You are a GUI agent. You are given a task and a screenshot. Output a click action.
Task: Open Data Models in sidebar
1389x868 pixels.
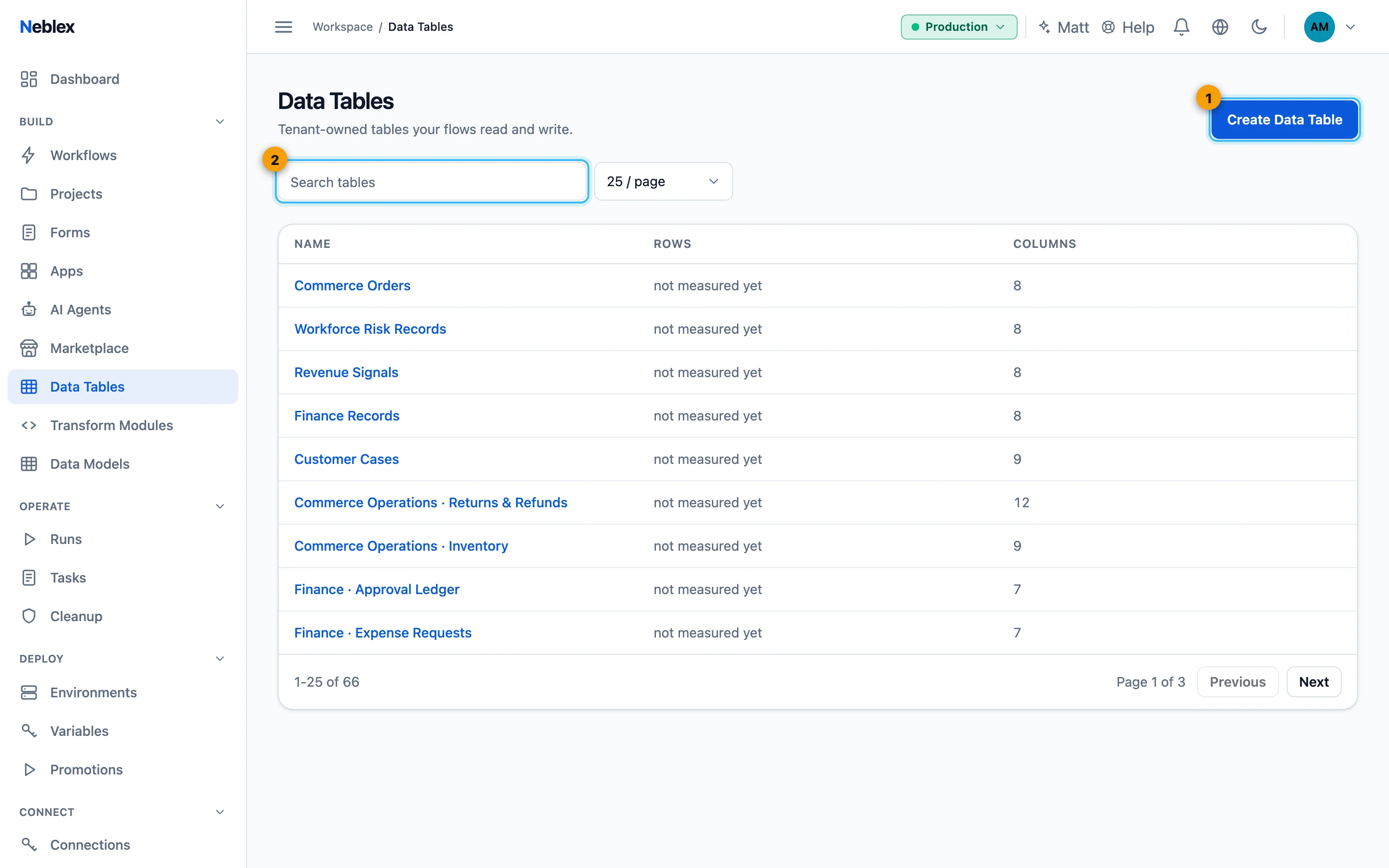coord(123,463)
